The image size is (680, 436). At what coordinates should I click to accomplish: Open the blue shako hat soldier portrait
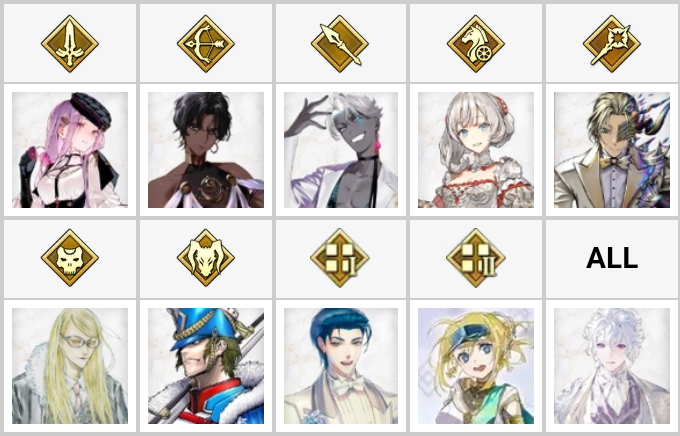pos(206,366)
